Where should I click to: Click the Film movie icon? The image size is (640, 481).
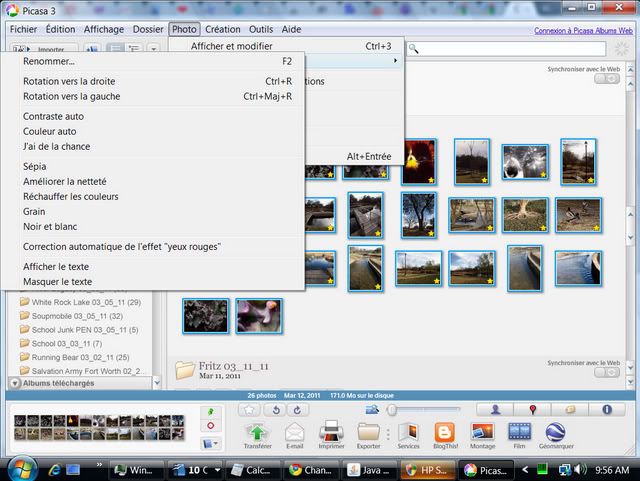point(519,433)
